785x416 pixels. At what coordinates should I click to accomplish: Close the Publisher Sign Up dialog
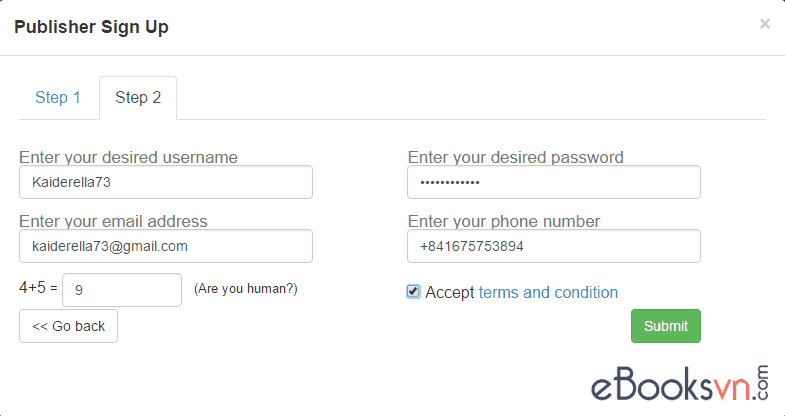(764, 24)
